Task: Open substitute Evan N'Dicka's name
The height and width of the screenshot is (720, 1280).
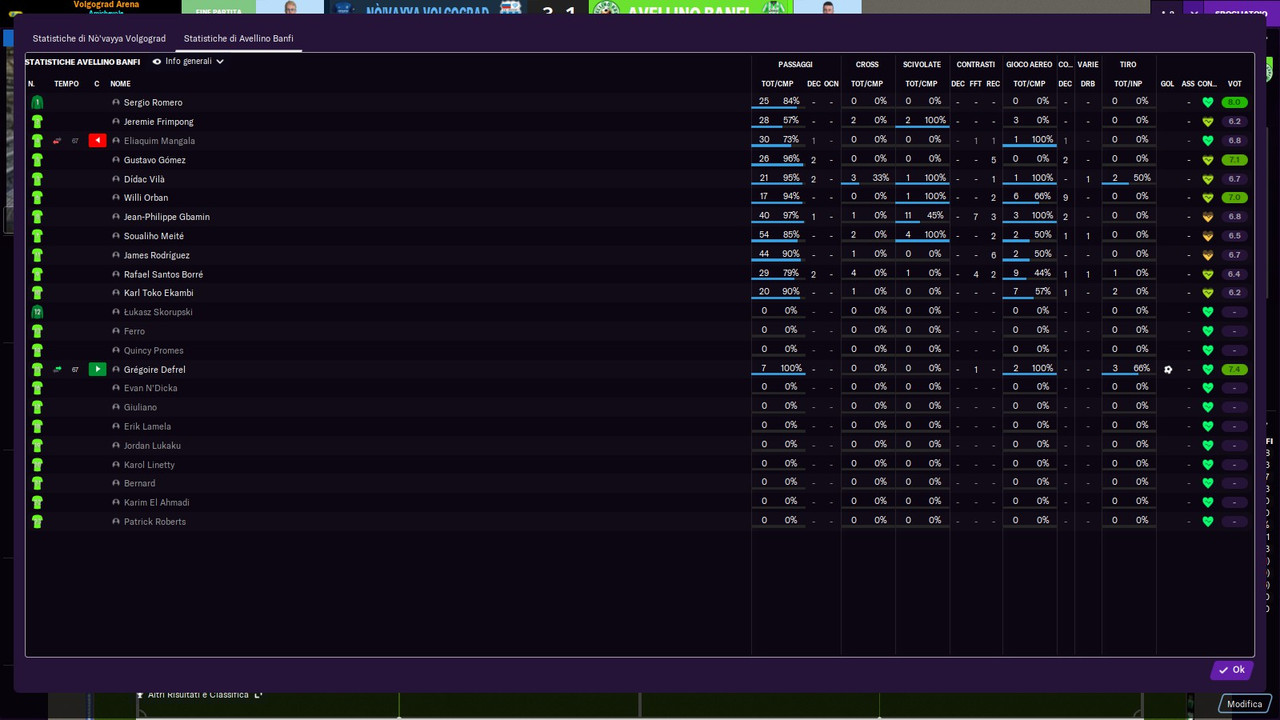Action: pyautogui.click(x=151, y=388)
